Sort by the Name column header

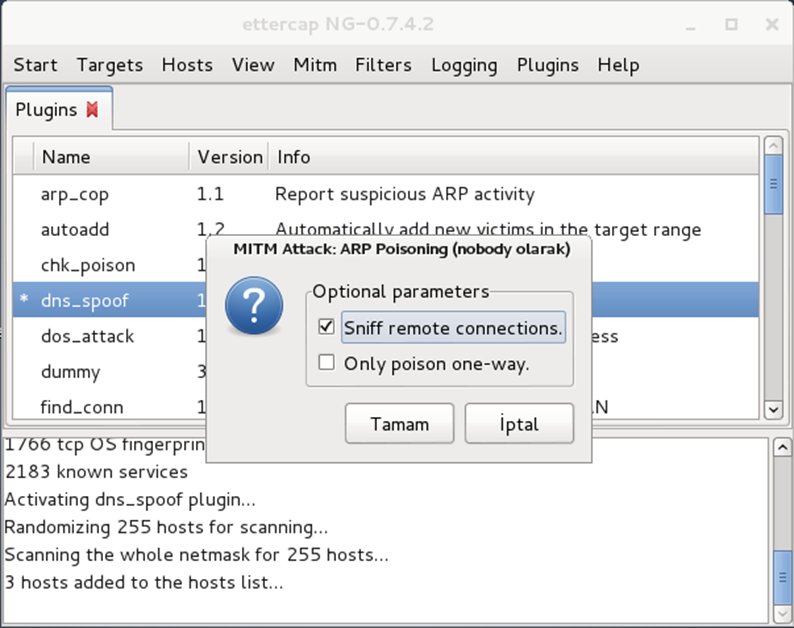[111, 157]
